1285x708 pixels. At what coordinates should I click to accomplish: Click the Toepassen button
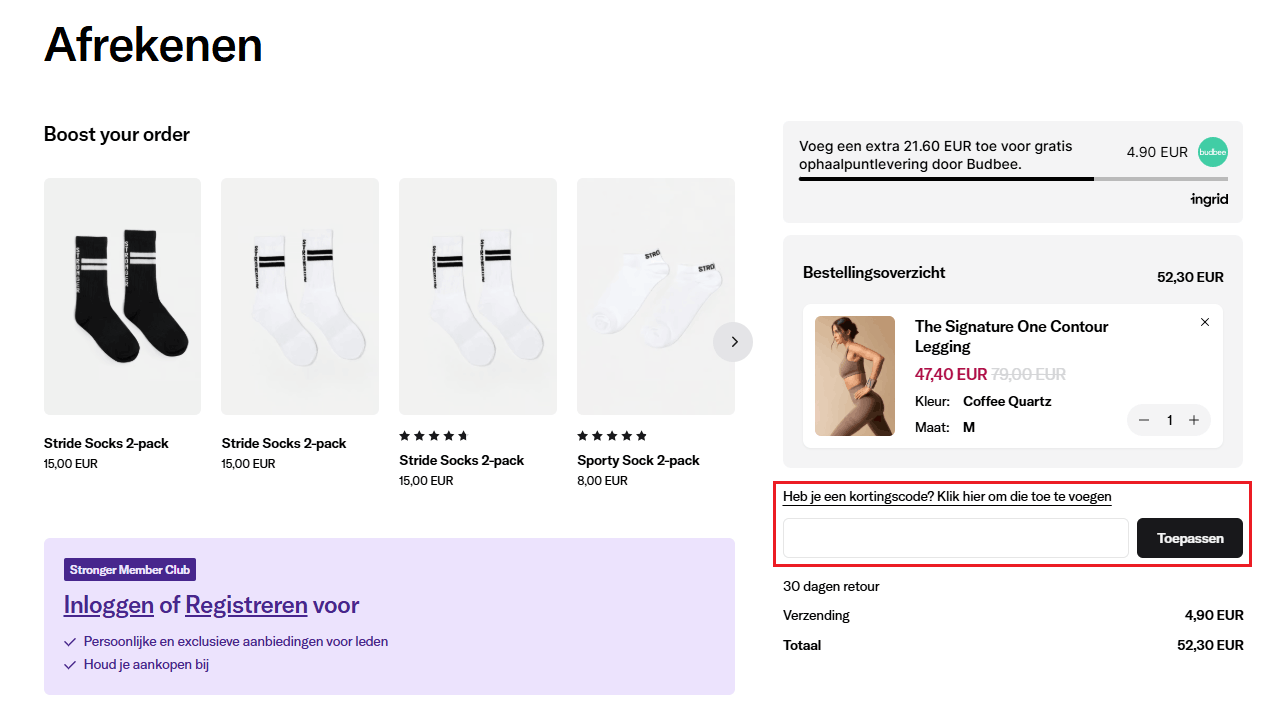tap(1190, 538)
